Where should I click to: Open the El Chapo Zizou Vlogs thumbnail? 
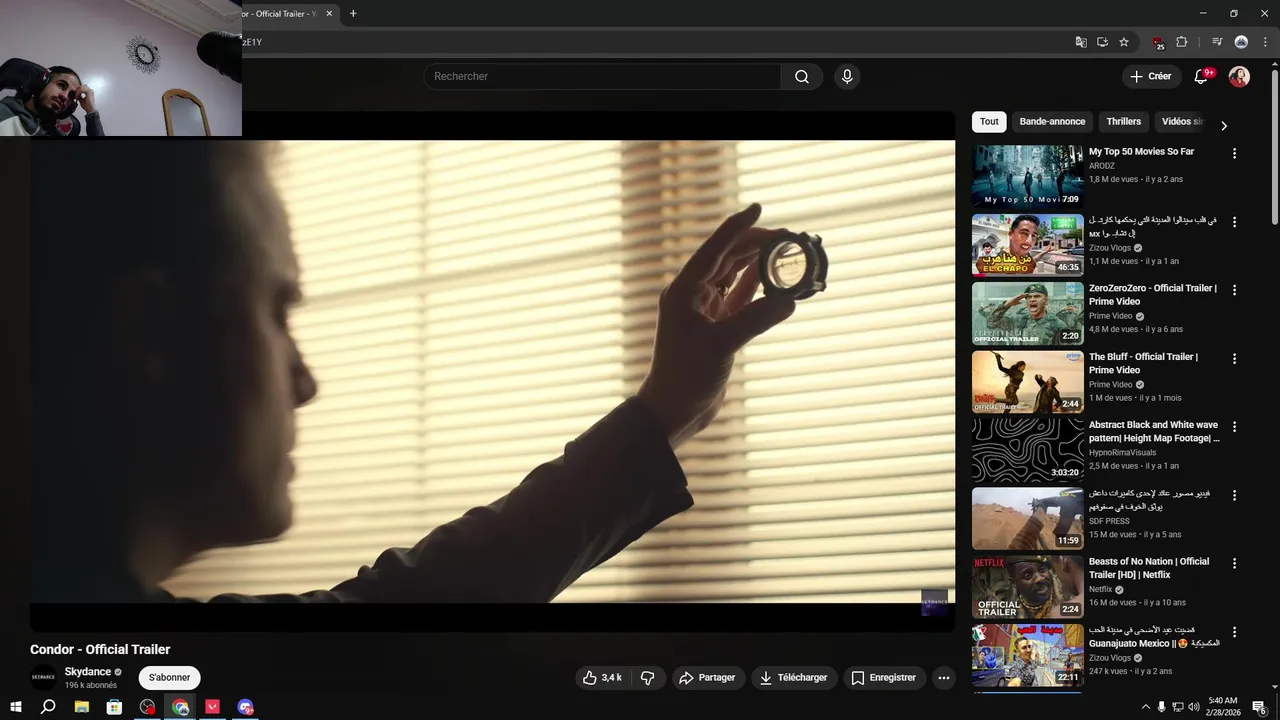point(1028,244)
